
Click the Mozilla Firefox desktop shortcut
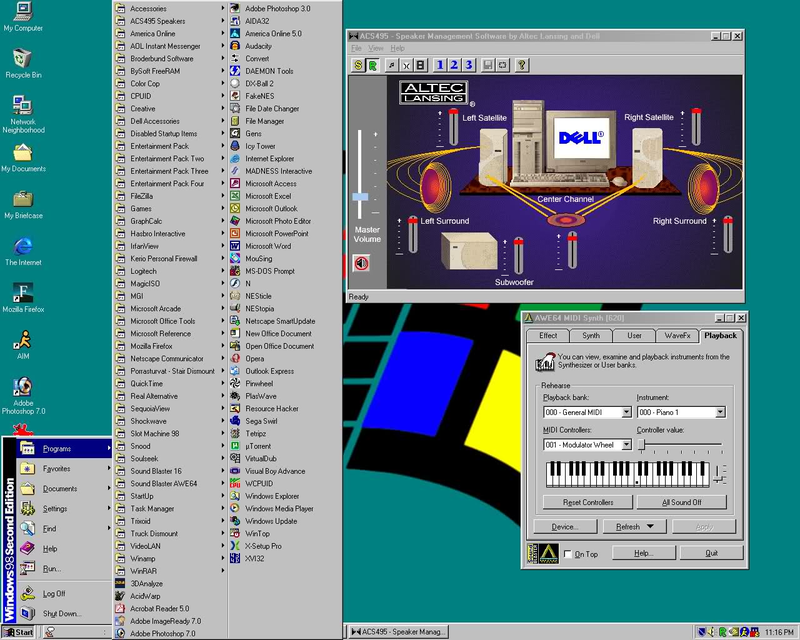23,298
